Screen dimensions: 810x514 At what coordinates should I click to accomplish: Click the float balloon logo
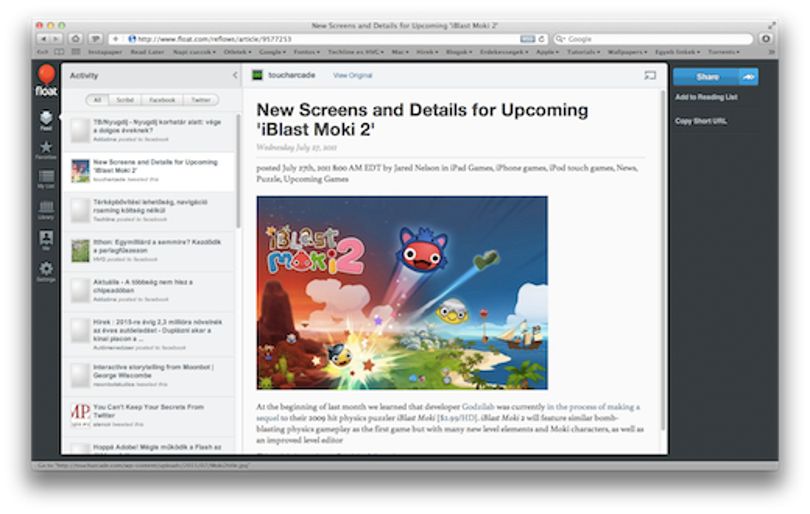pyautogui.click(x=46, y=81)
